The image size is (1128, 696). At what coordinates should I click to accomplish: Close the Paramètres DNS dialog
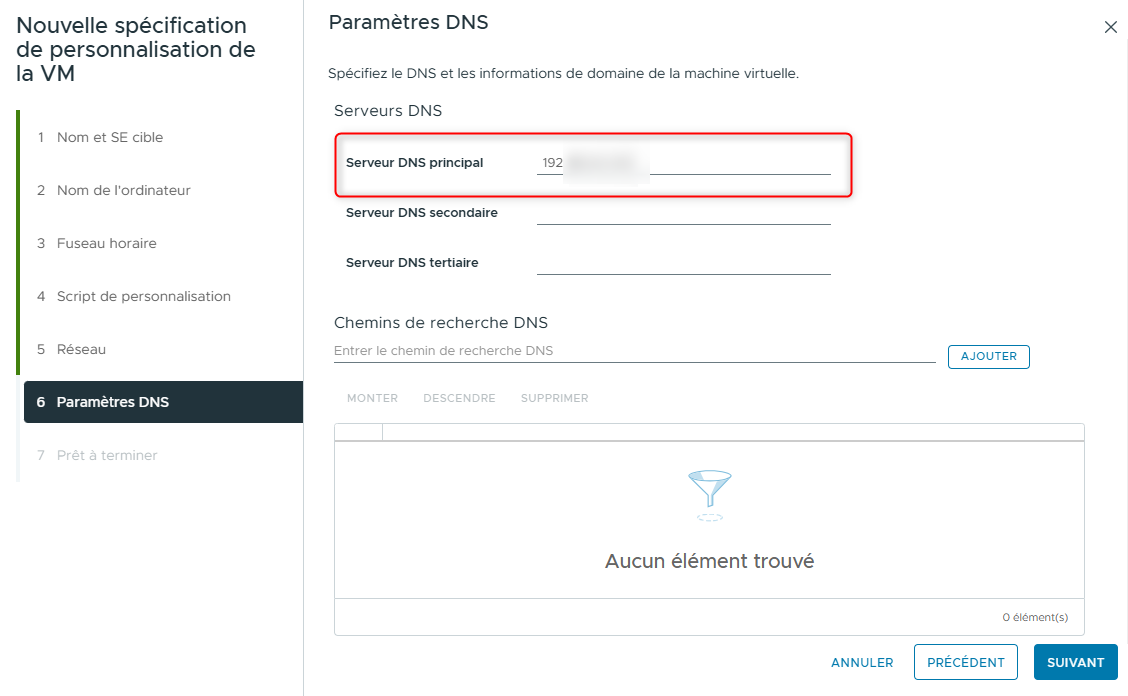click(1110, 27)
